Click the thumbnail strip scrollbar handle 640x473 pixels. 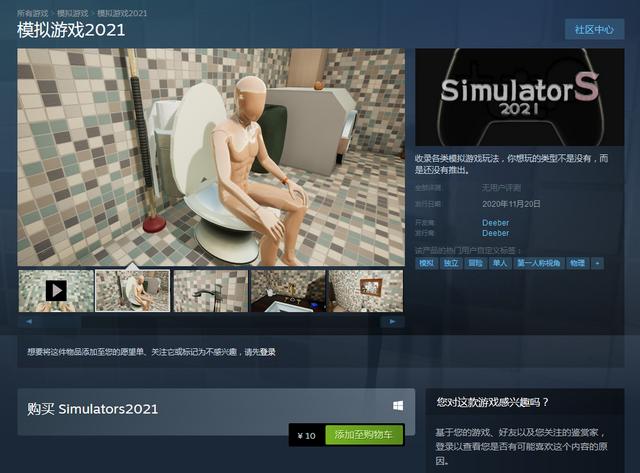61,322
